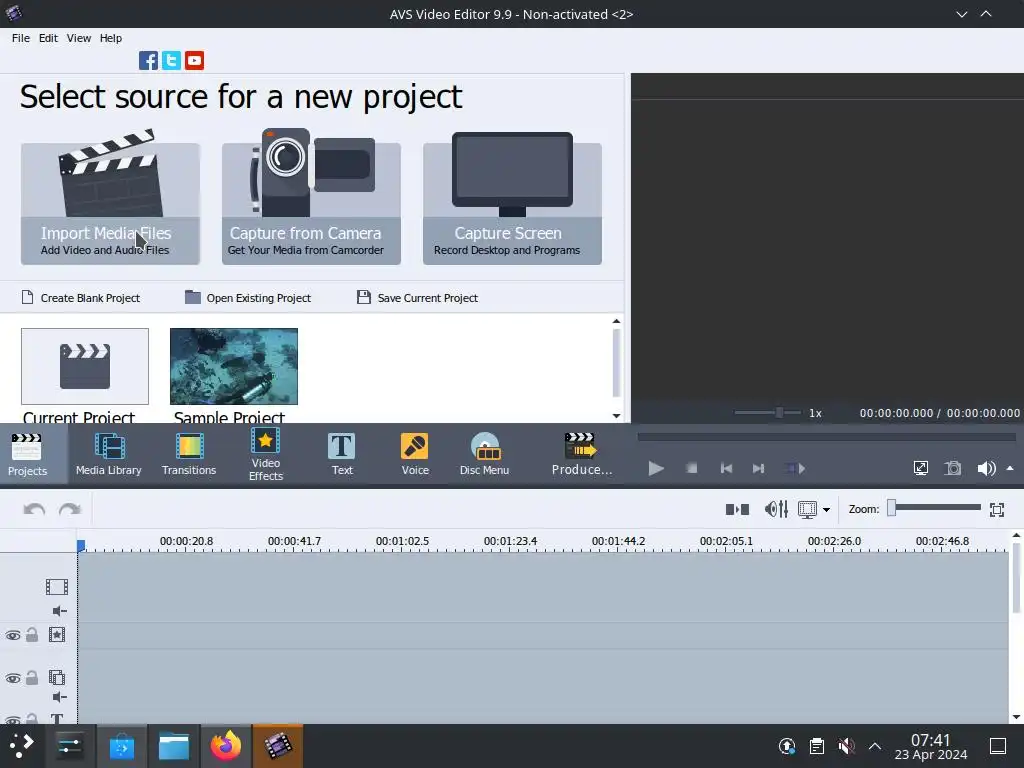Open the audio mixer icon
The image size is (1024, 768).
coord(776,509)
